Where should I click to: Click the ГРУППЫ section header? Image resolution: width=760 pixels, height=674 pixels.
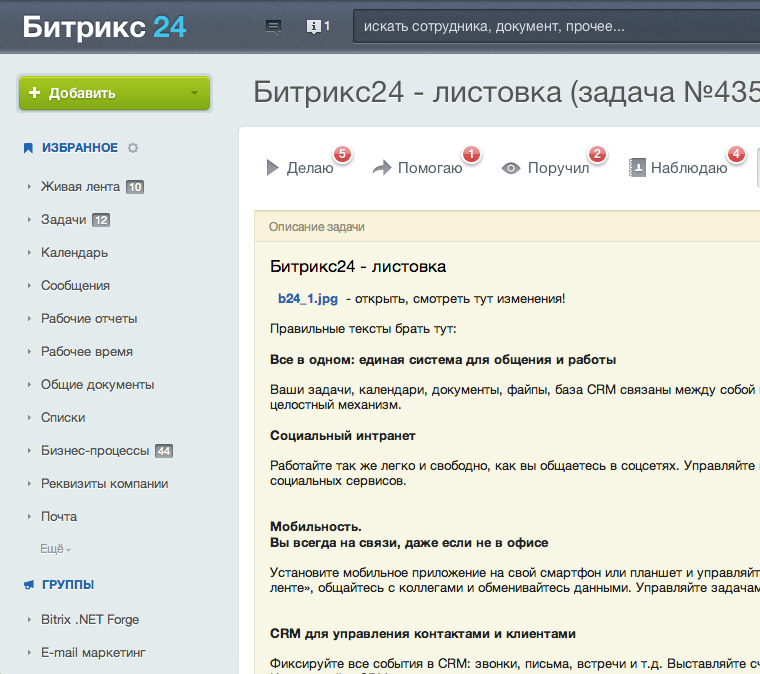point(68,585)
